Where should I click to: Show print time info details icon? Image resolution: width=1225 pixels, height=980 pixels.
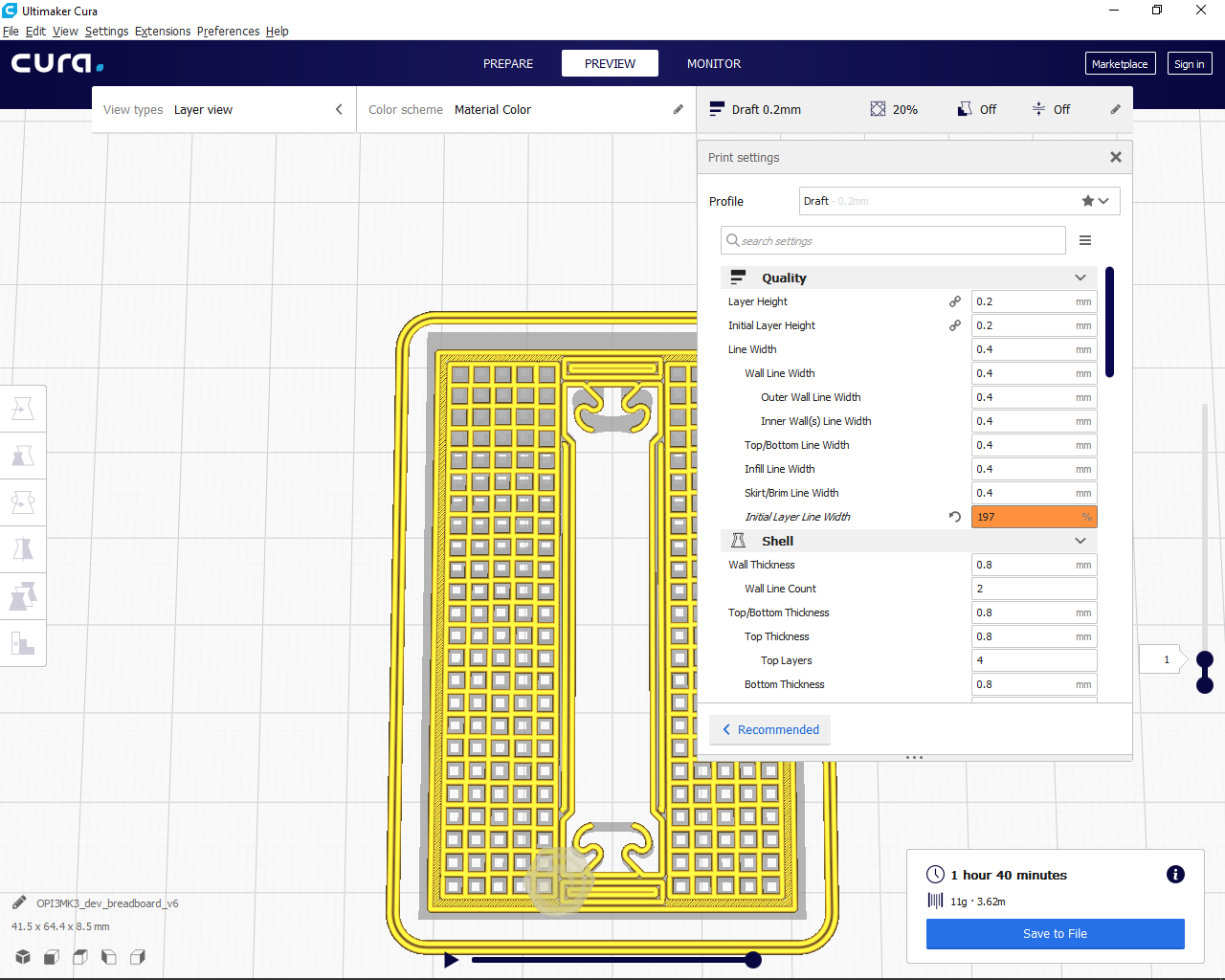click(x=1175, y=874)
